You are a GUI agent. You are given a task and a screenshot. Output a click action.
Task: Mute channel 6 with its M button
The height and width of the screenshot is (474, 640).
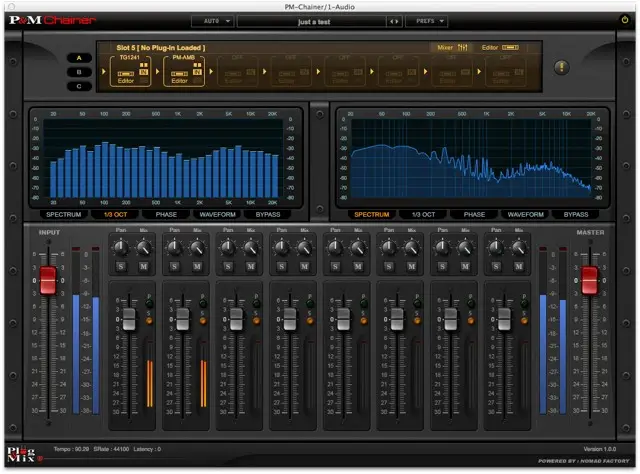pos(411,267)
